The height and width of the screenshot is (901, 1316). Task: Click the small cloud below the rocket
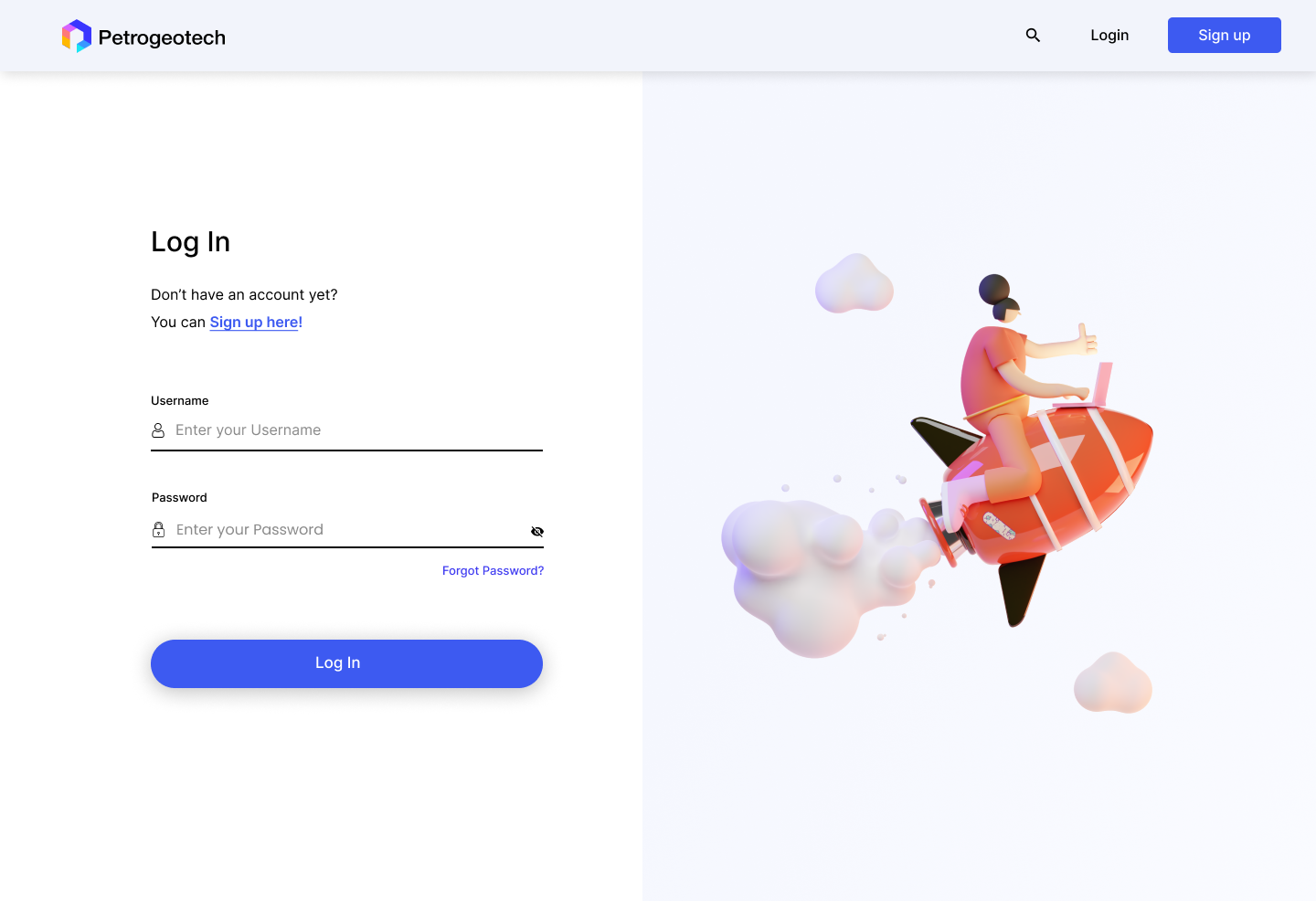(x=1113, y=684)
